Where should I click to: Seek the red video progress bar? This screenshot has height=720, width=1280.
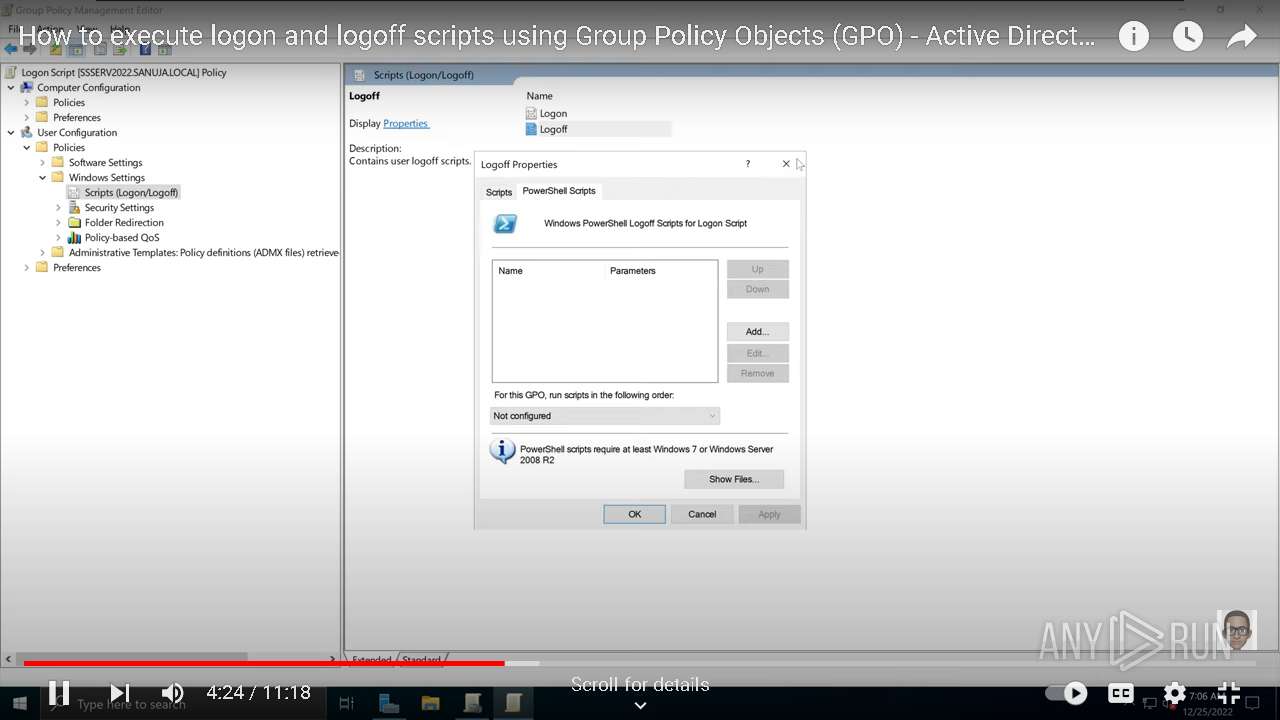264,663
